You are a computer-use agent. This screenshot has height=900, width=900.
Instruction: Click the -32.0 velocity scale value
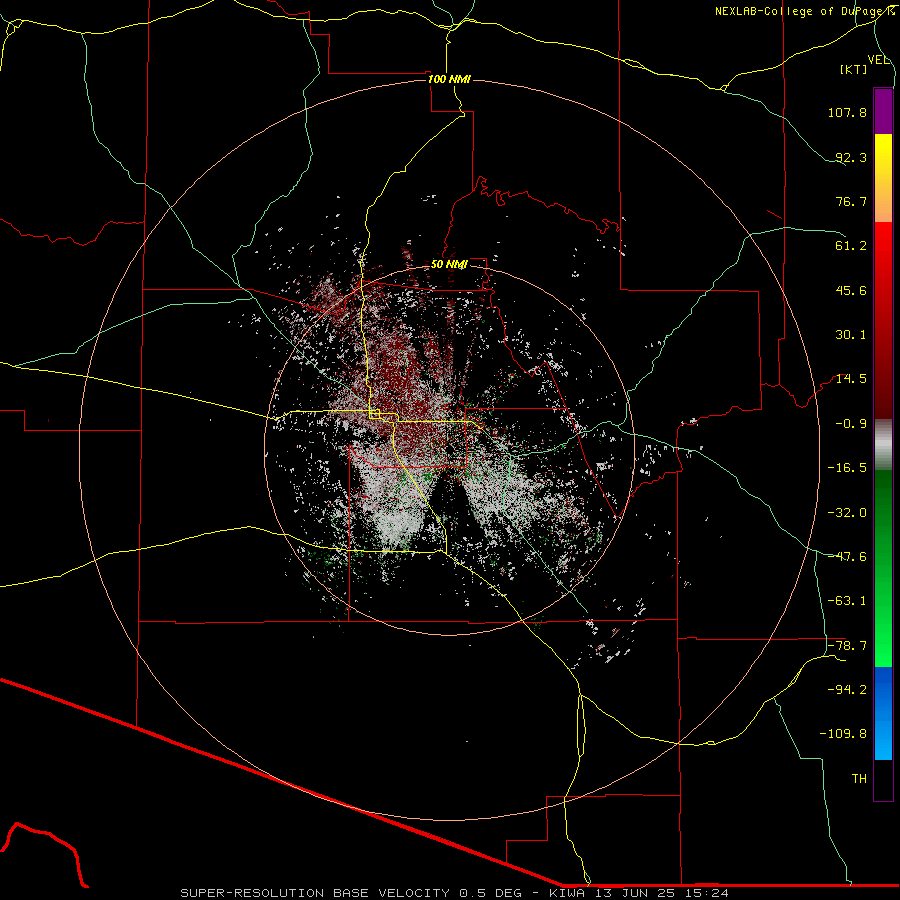[847, 513]
